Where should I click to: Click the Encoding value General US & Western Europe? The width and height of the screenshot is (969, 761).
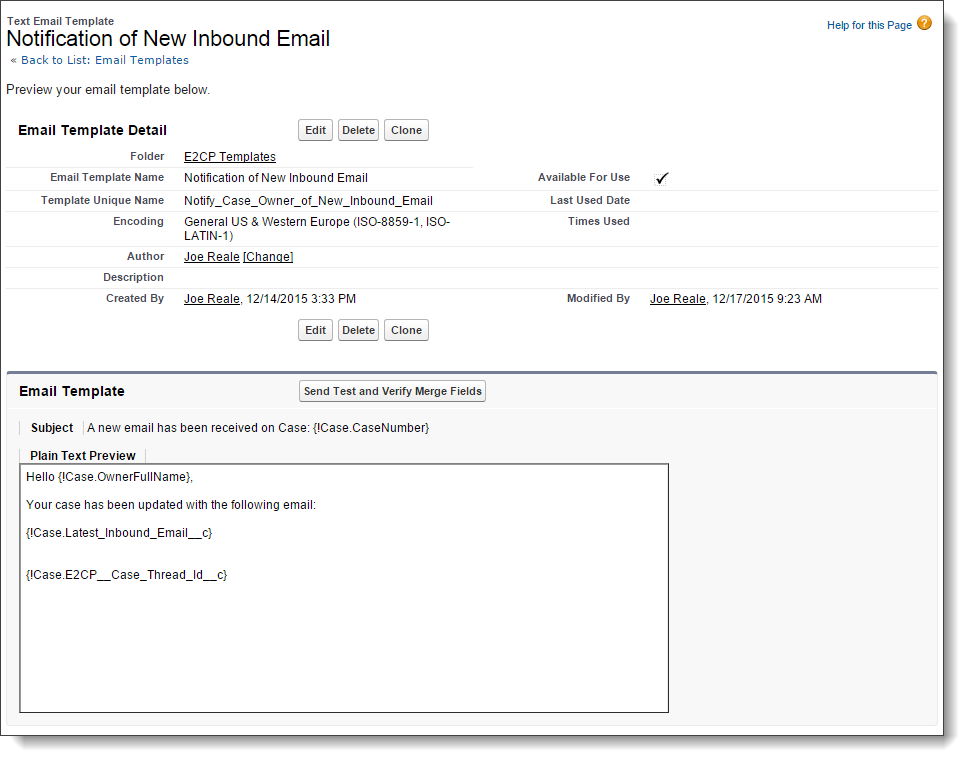click(x=317, y=229)
